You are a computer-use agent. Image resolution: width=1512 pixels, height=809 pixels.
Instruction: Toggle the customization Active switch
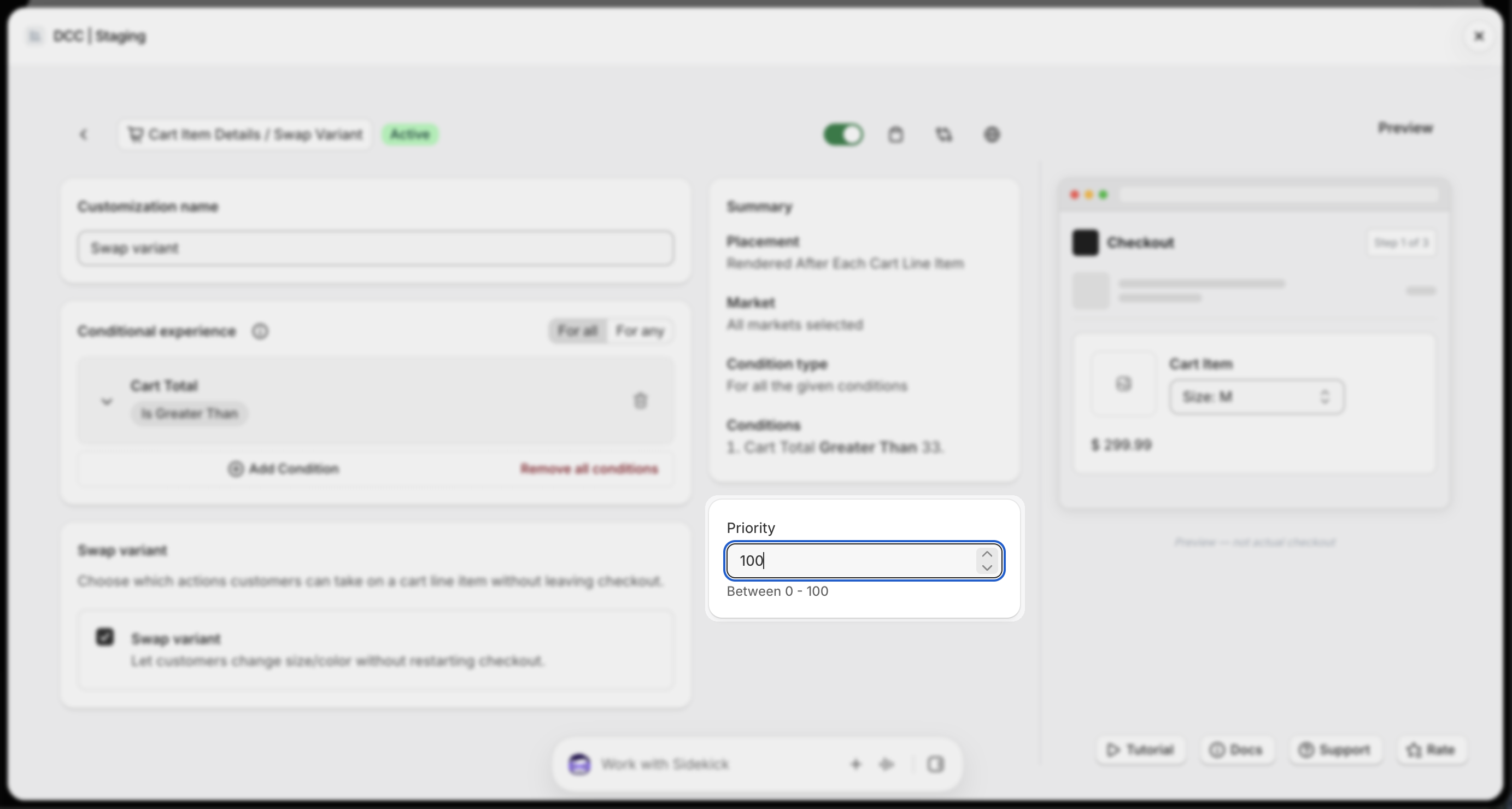[x=843, y=134]
